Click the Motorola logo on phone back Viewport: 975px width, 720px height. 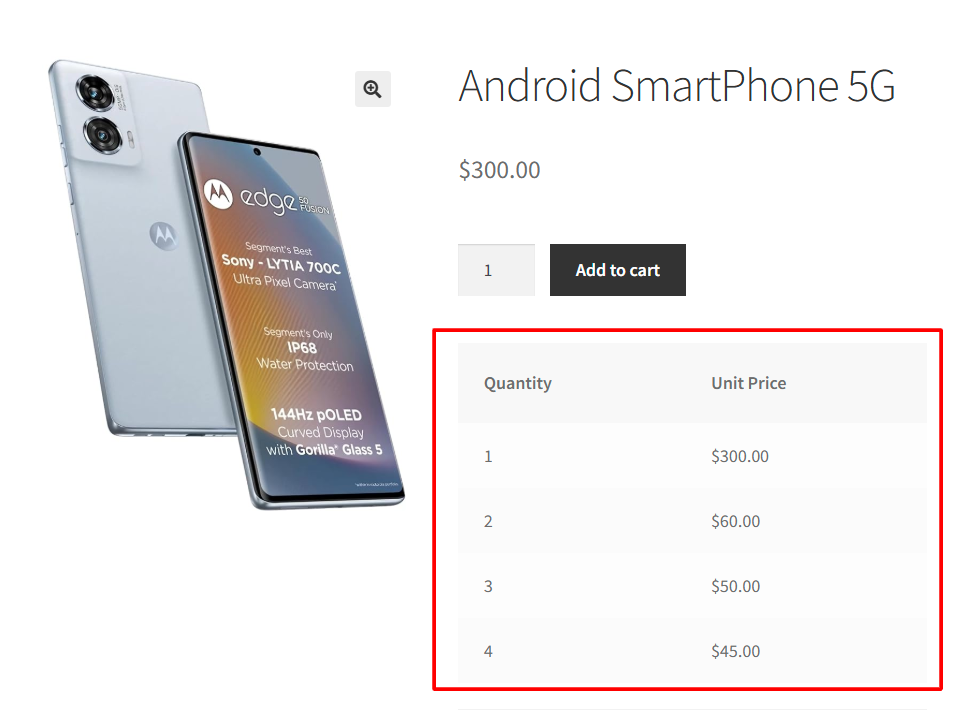point(164,235)
